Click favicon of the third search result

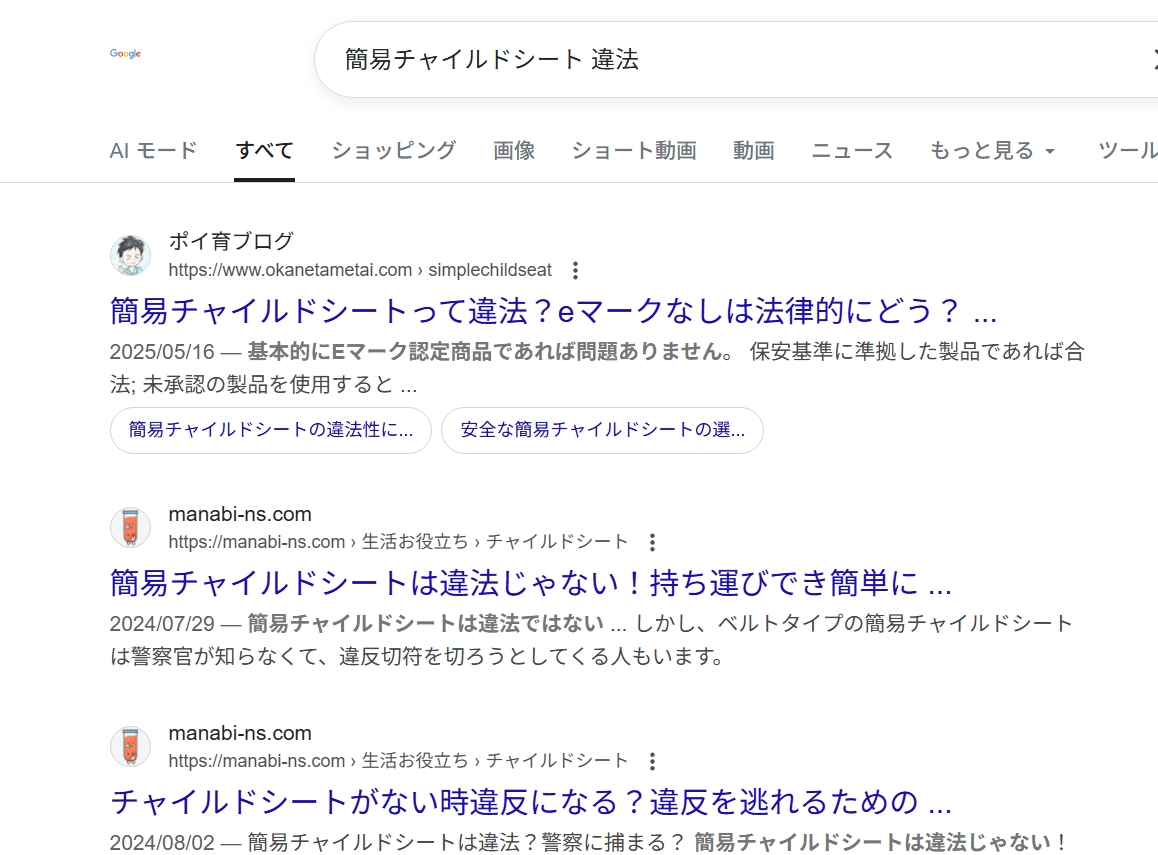point(130,747)
